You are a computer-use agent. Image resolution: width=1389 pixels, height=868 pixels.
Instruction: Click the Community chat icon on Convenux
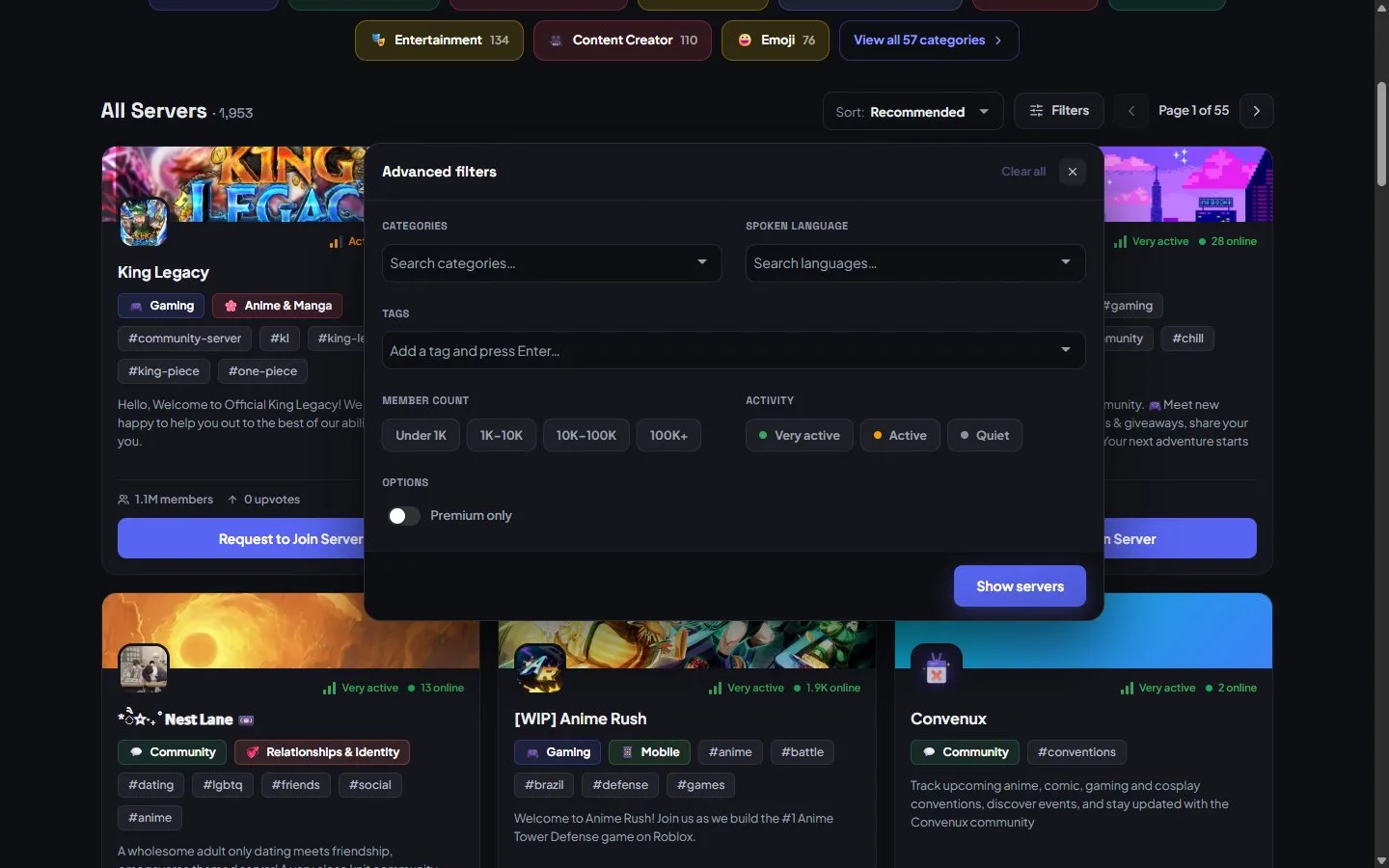coord(929,752)
